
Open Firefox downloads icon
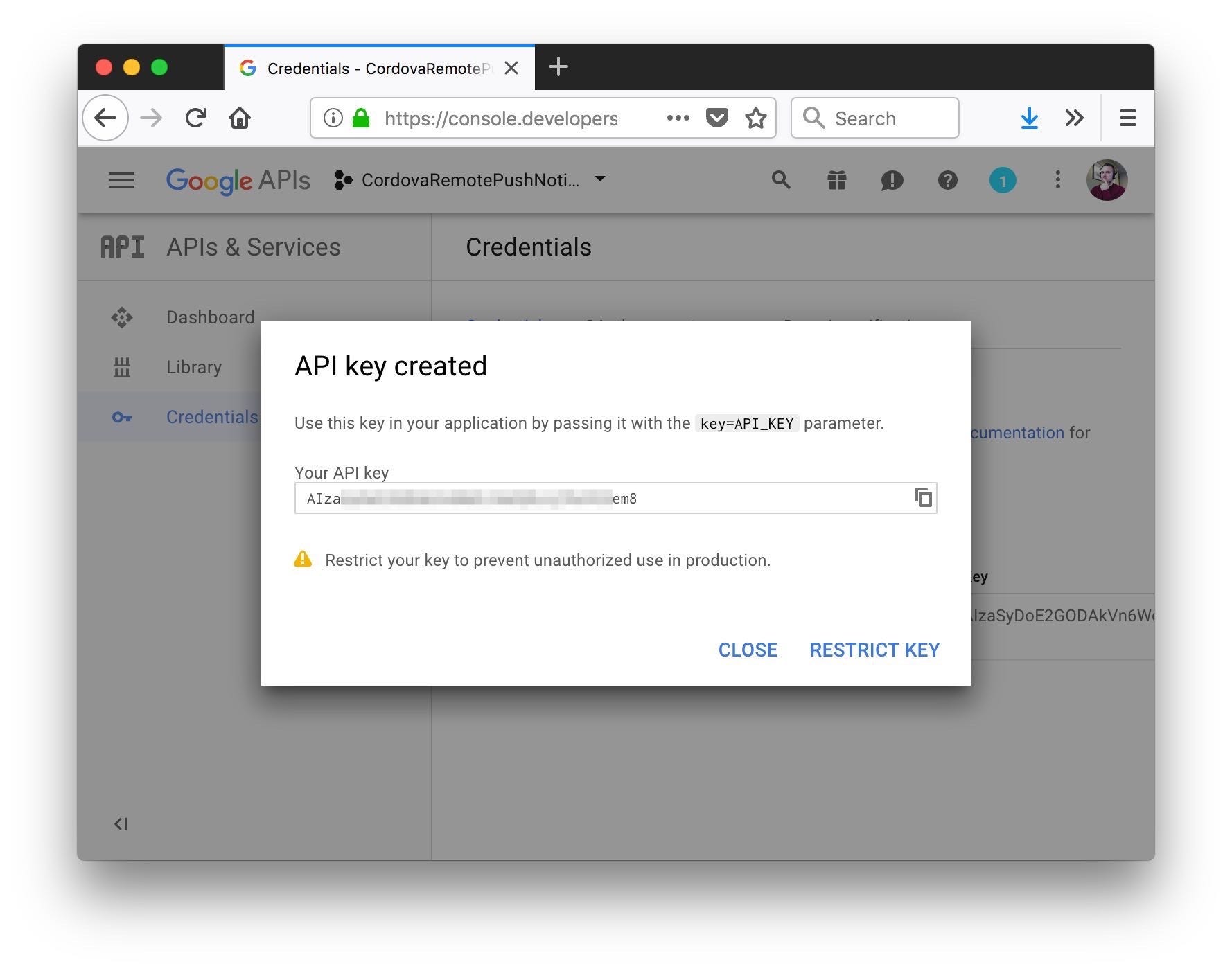pyautogui.click(x=1030, y=118)
